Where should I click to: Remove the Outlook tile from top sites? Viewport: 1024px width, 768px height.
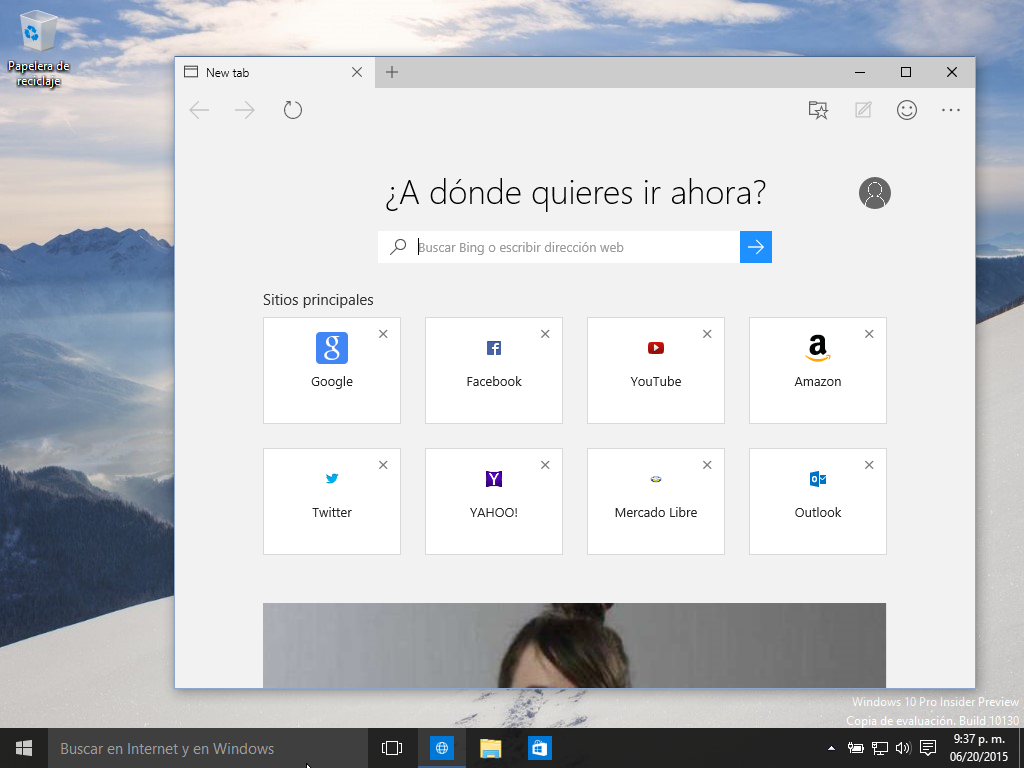[869, 465]
